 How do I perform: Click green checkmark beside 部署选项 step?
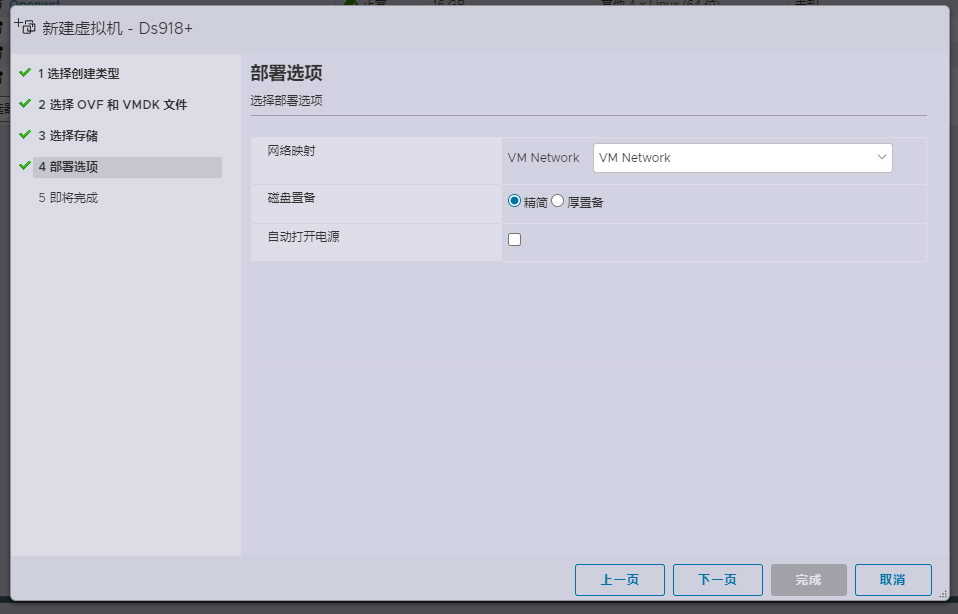click(25, 166)
